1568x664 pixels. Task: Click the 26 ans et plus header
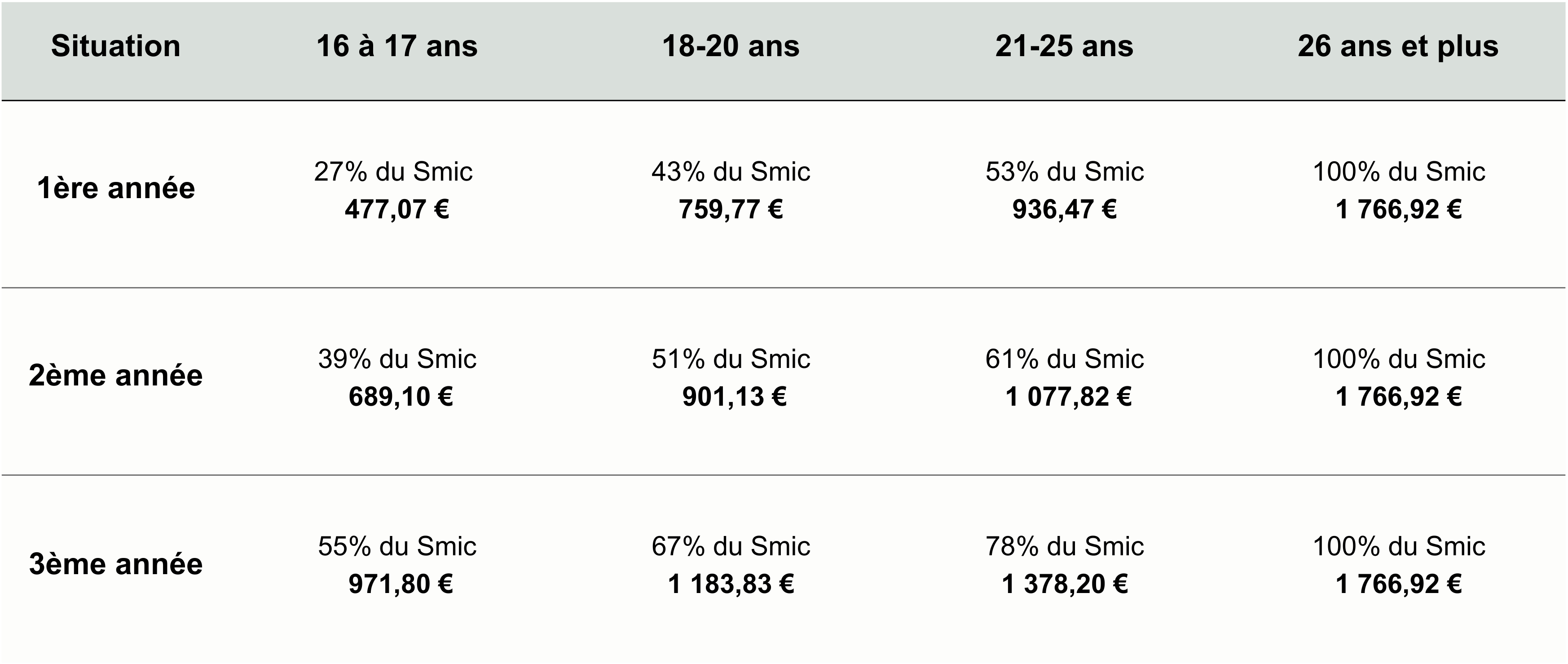[1398, 46]
